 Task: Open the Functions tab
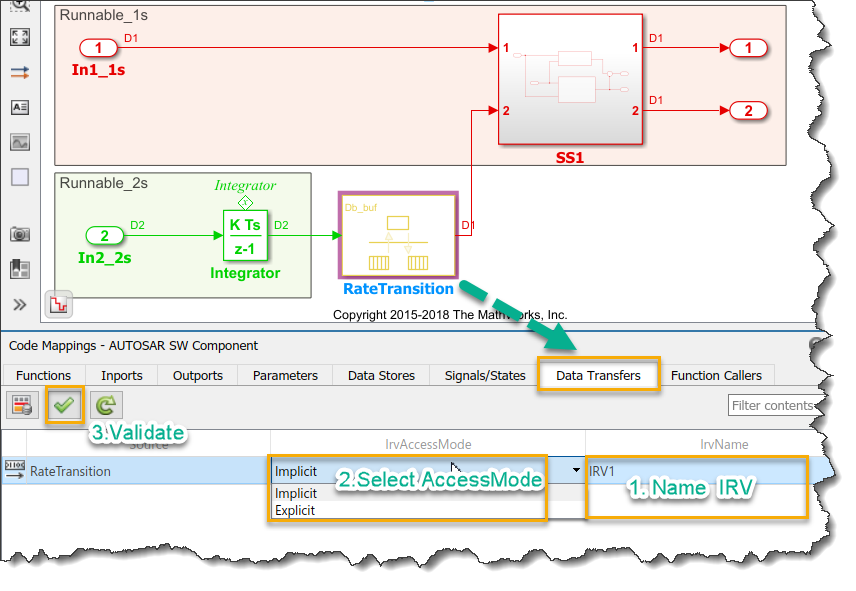(43, 375)
